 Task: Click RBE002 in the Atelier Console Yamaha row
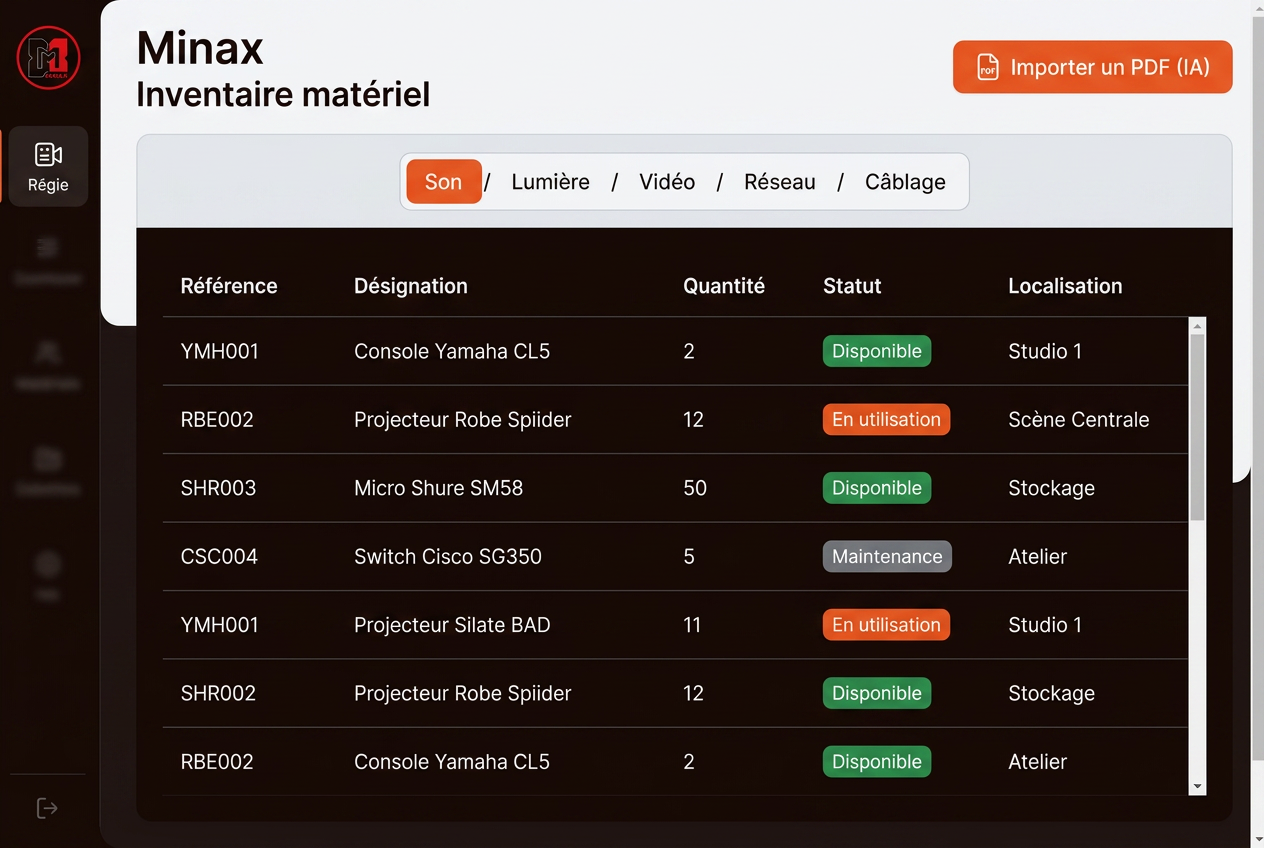[x=217, y=762]
